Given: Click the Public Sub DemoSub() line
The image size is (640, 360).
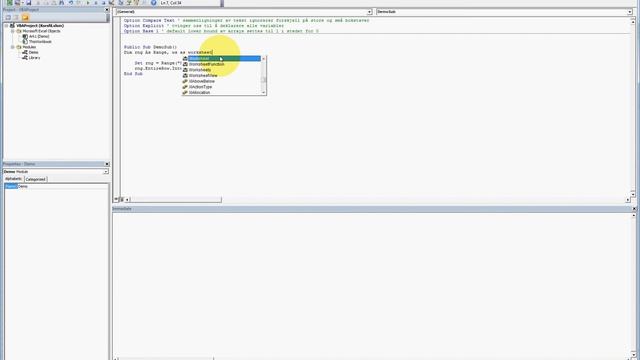Looking at the screenshot, I should pyautogui.click(x=150, y=47).
